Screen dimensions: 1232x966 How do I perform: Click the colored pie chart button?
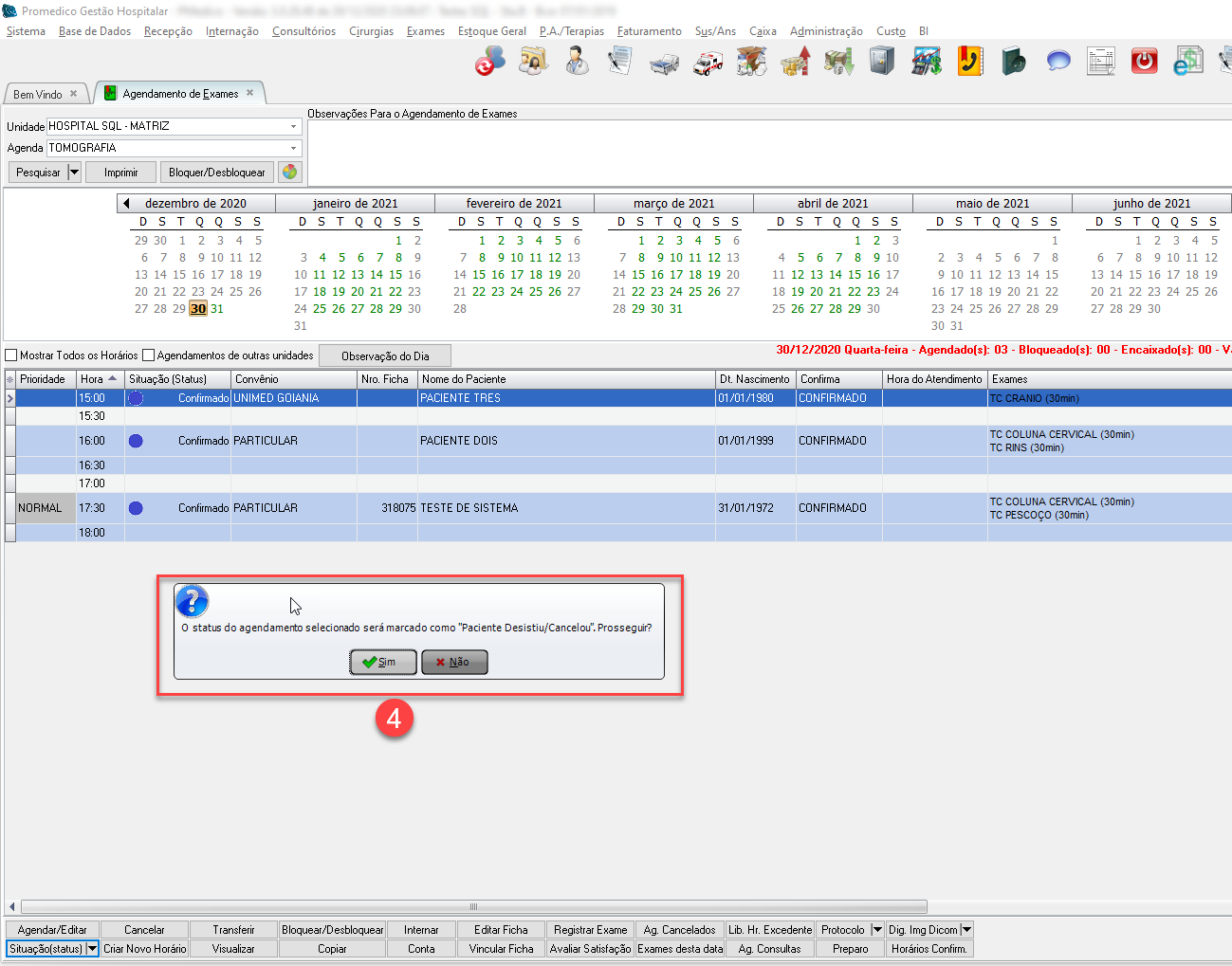click(x=289, y=172)
